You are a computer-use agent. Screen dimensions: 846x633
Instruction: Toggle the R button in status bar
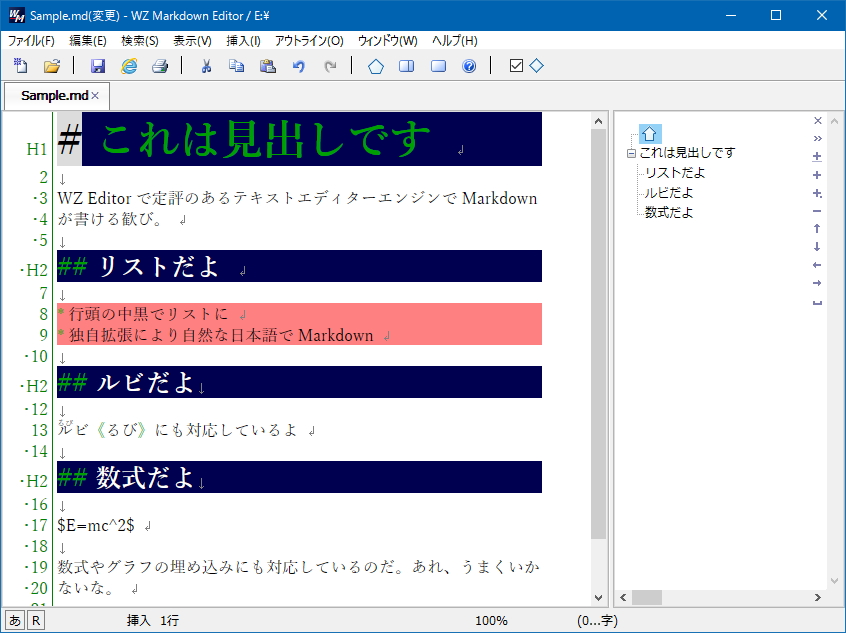coord(36,621)
